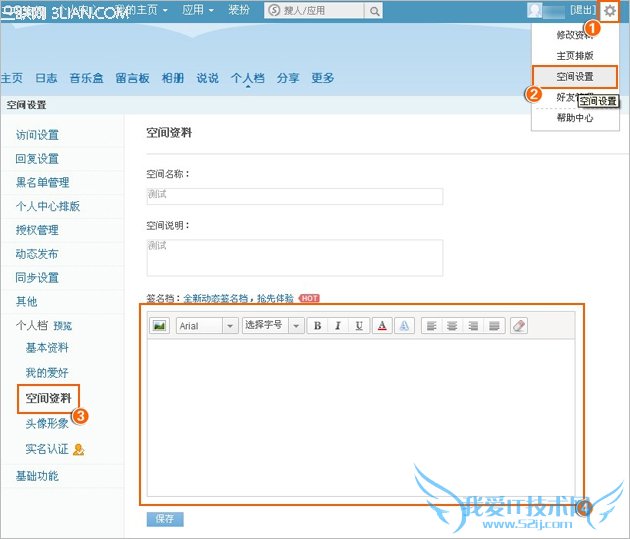Open 其他 in the sidebar

[x=27, y=301]
